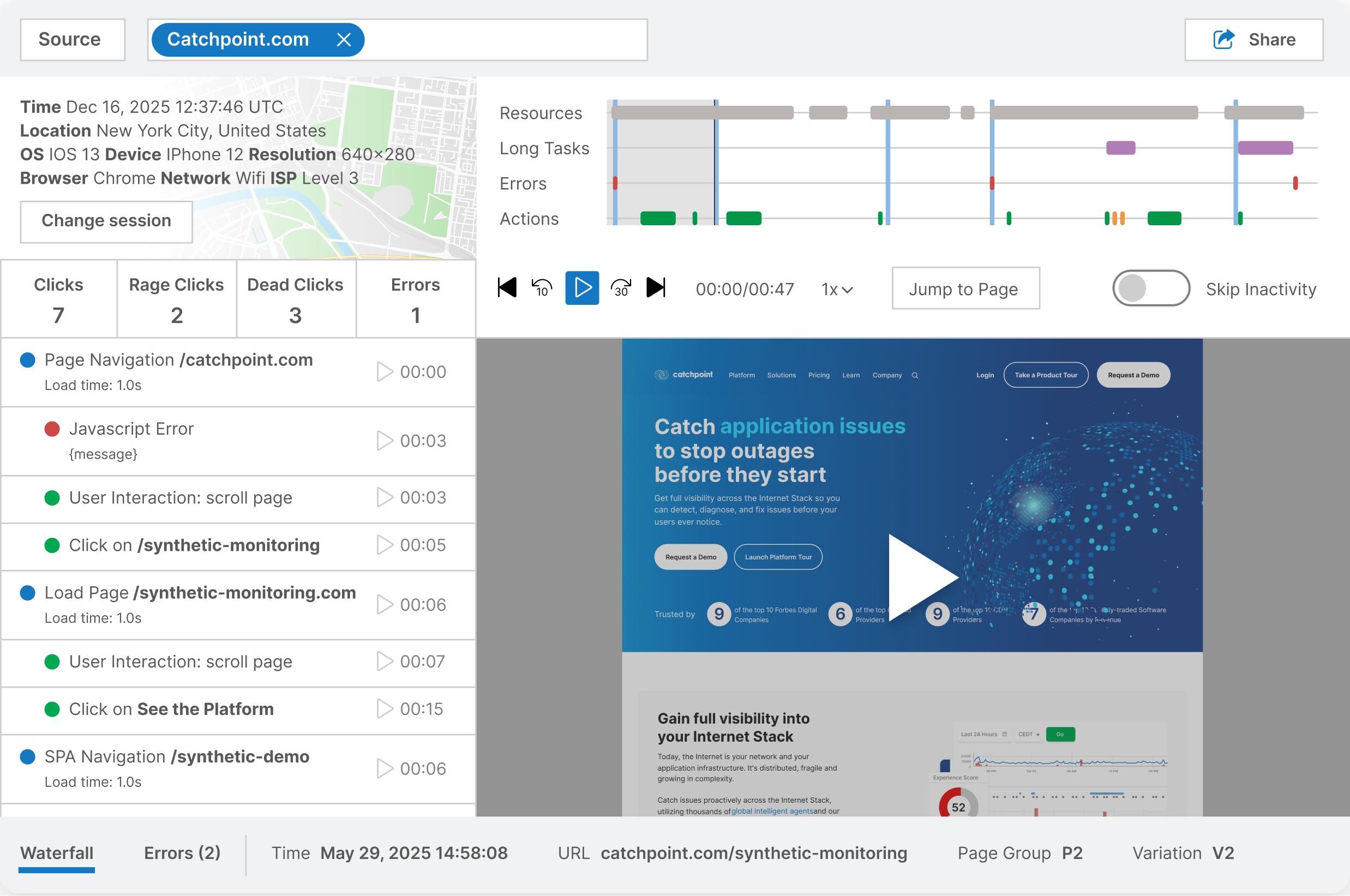This screenshot has height=896, width=1350.
Task: Select Rage Clicks counter
Action: coord(177,299)
